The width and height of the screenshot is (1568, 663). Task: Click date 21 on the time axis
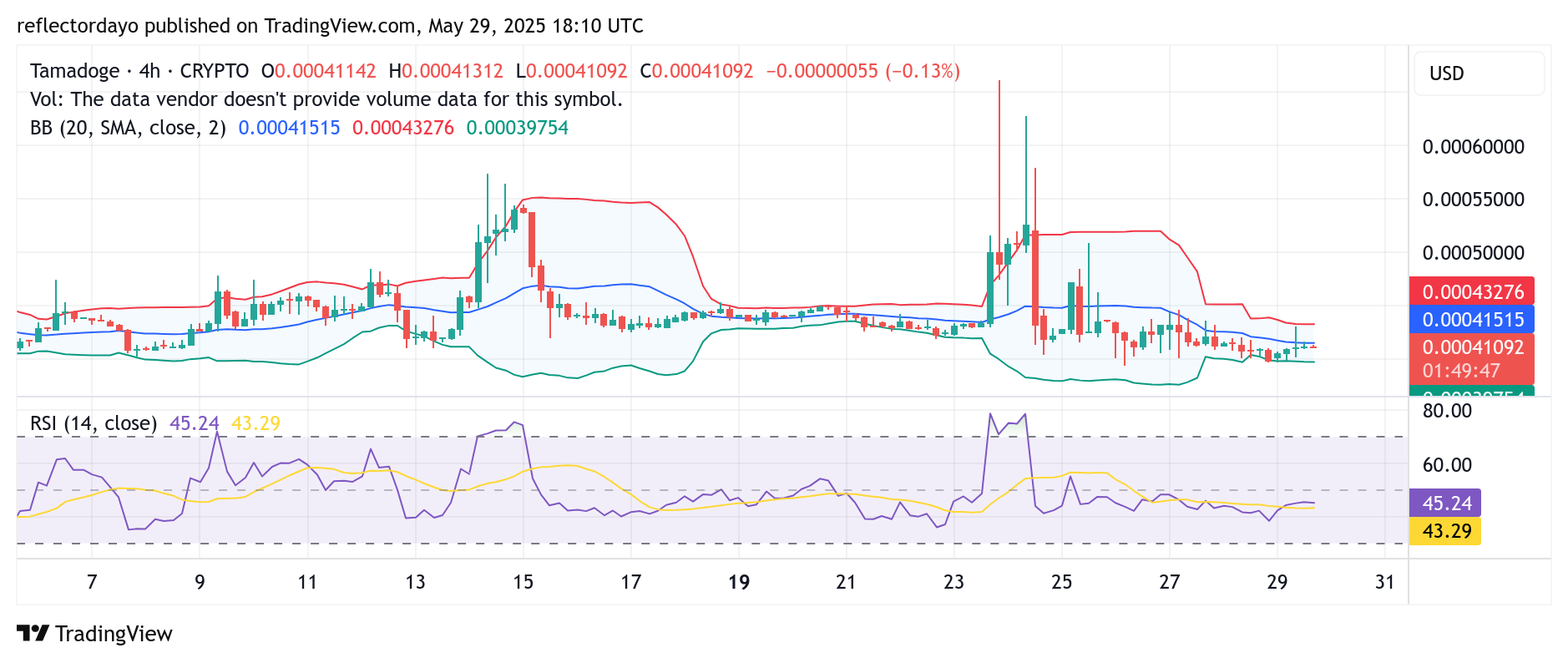(x=846, y=582)
